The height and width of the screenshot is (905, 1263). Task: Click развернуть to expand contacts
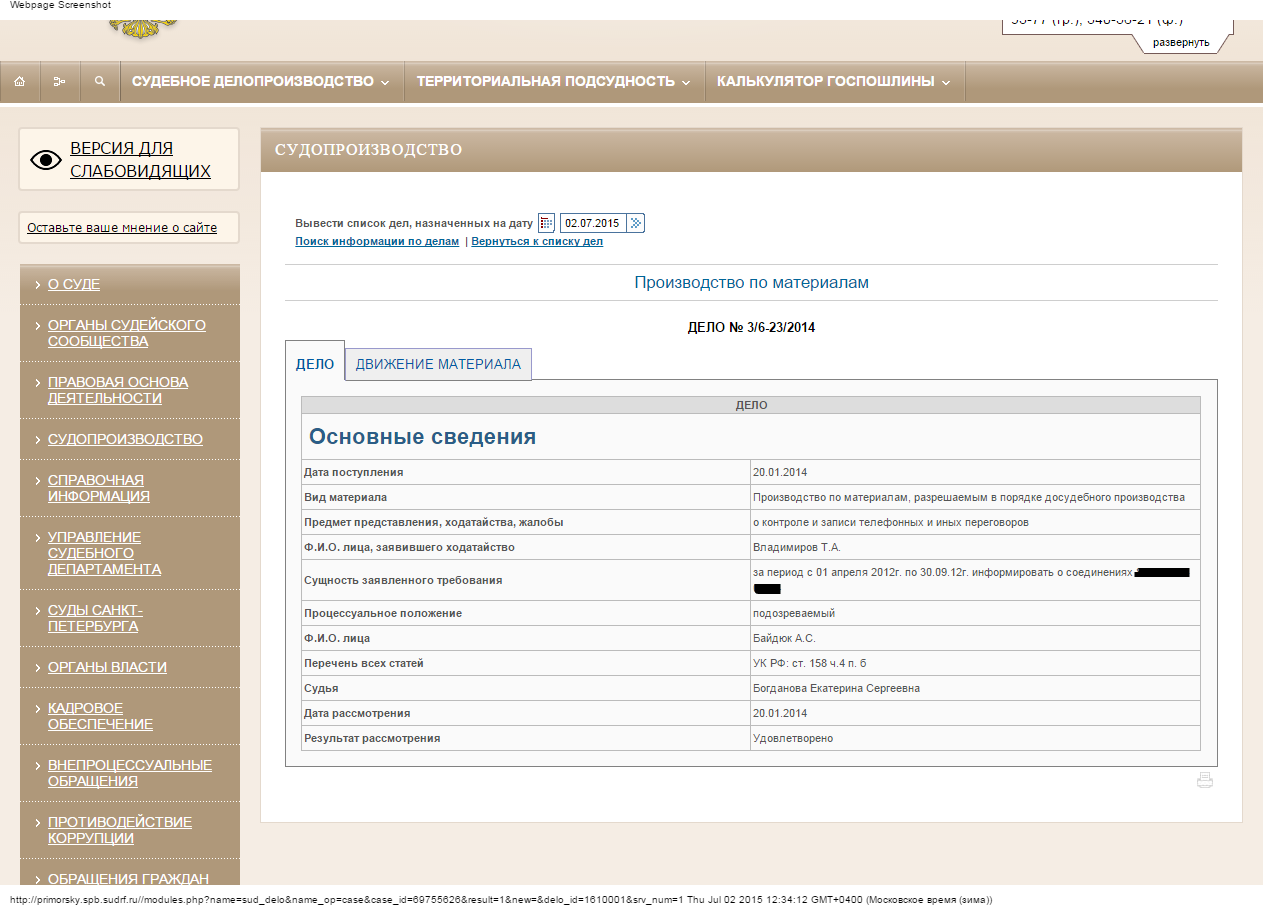1181,43
